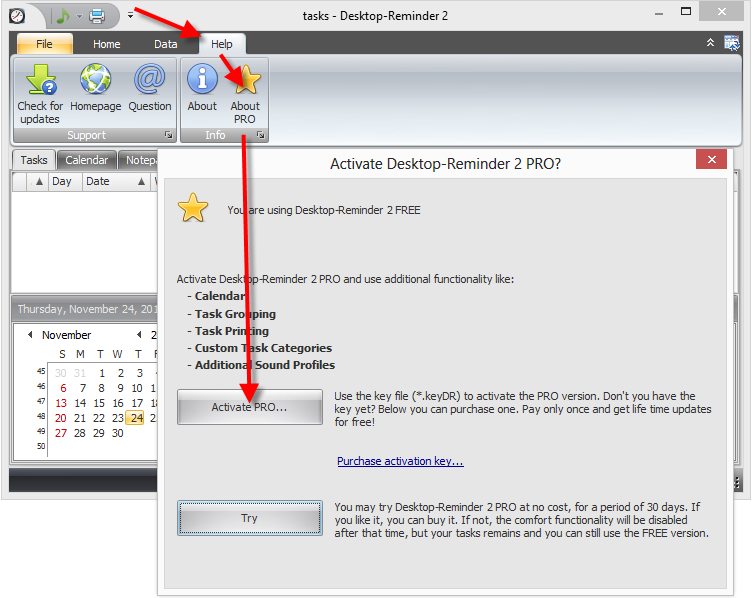Click the calendar layout icon at ribbon right
This screenshot has width=752, height=598.
click(731, 43)
